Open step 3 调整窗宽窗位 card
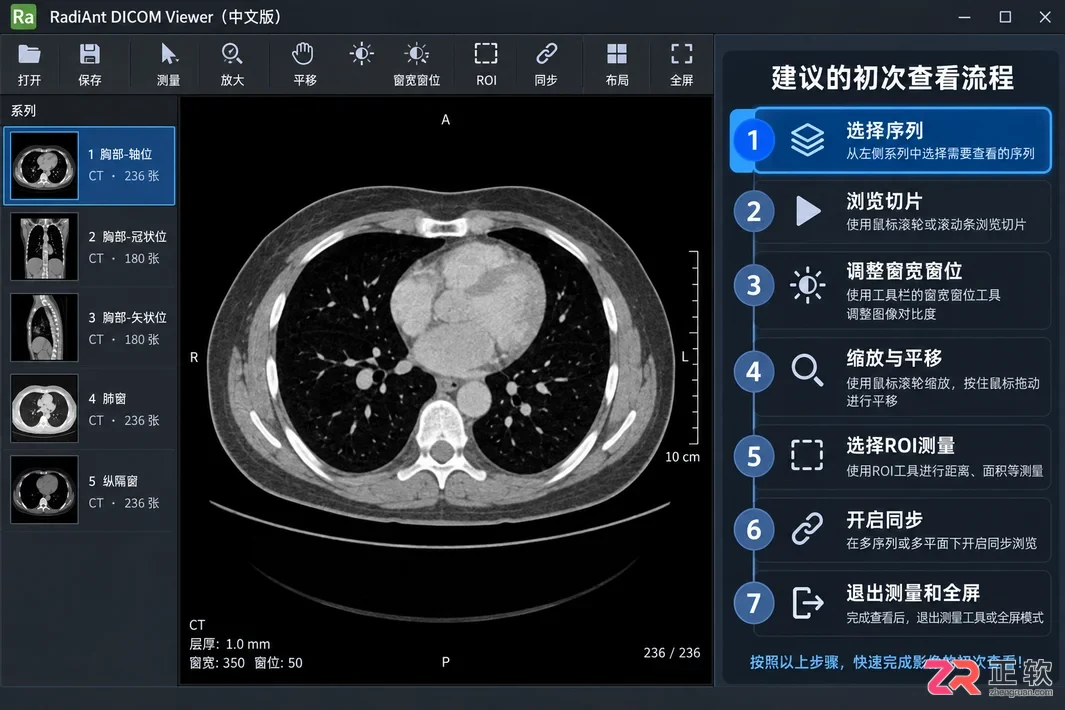1065x710 pixels. pyautogui.click(x=903, y=291)
